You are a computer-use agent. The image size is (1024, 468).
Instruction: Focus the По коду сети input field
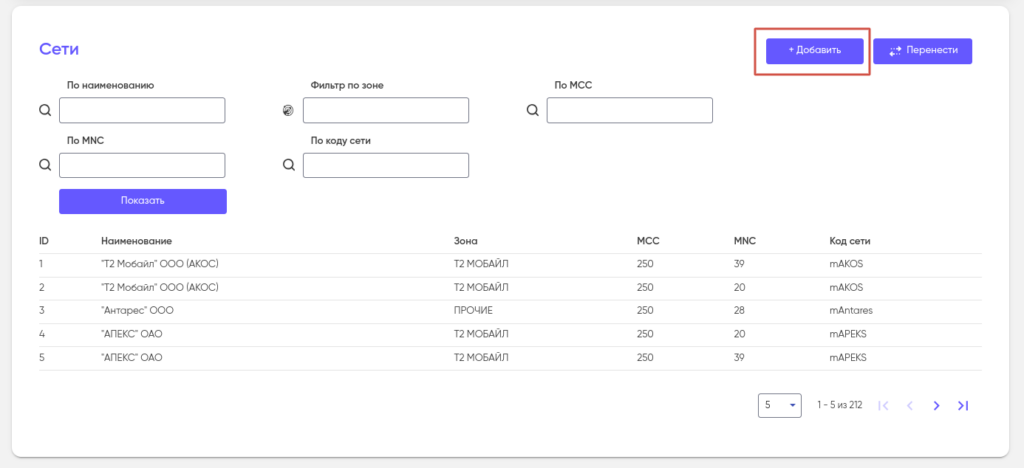[x=386, y=165]
